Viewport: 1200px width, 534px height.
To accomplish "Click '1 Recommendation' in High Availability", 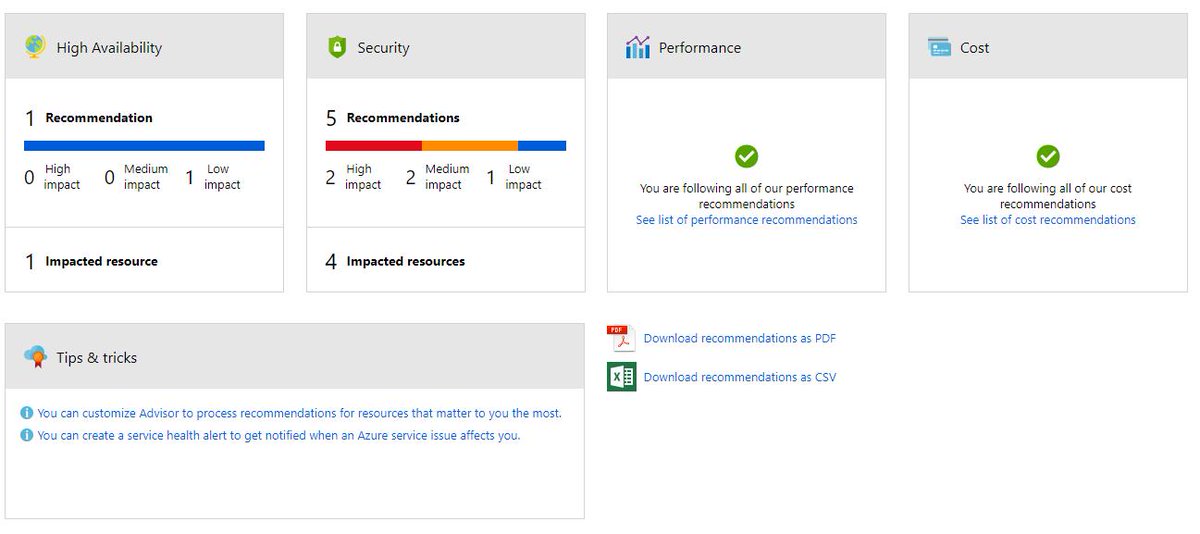I will [89, 118].
